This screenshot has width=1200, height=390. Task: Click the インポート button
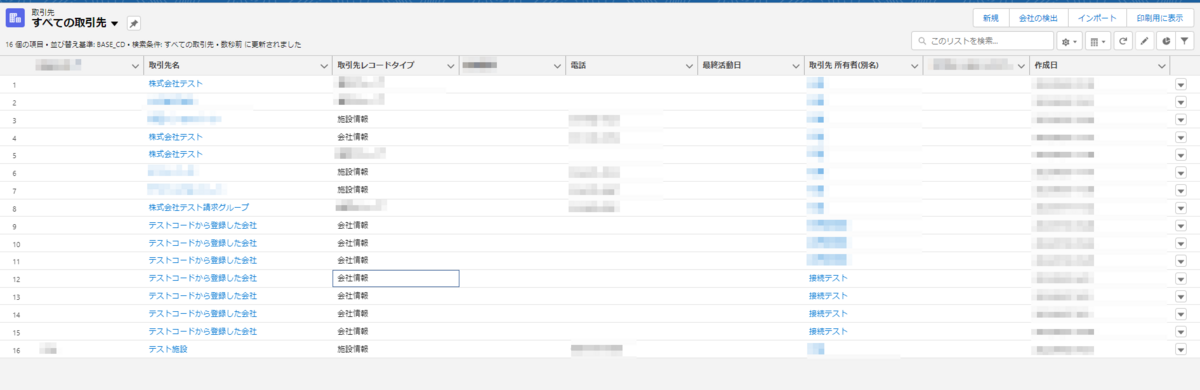tap(1097, 18)
